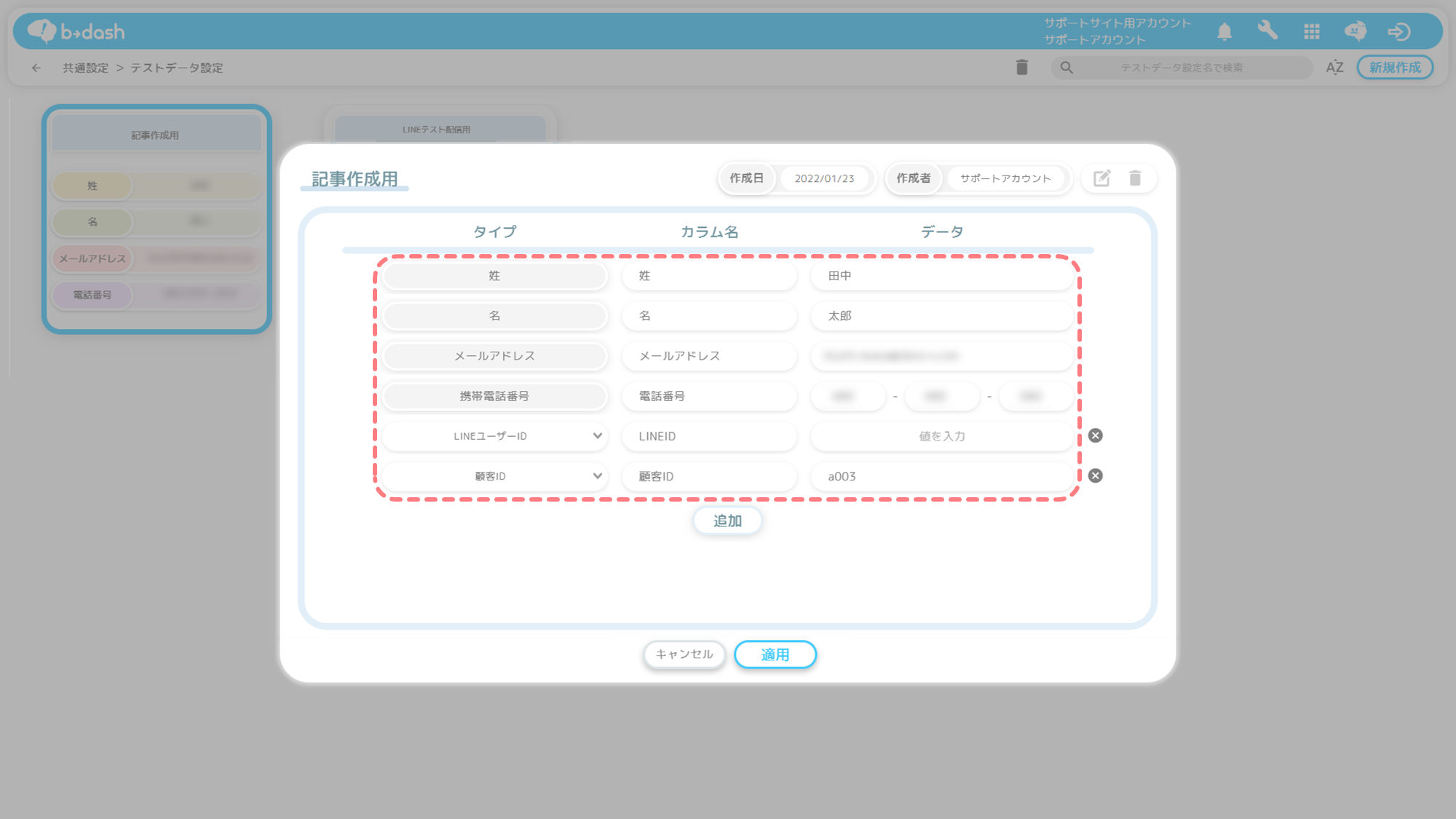Click the テストデータ設定 breadcrumb
The image size is (1456, 819).
(177, 68)
